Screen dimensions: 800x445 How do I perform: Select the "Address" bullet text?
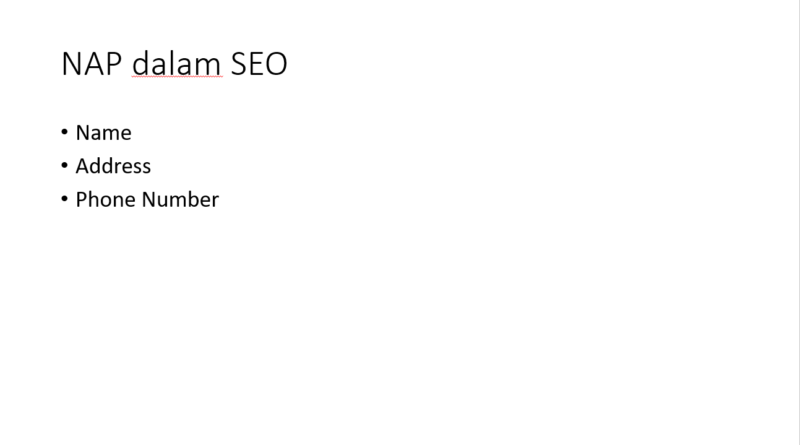click(113, 166)
